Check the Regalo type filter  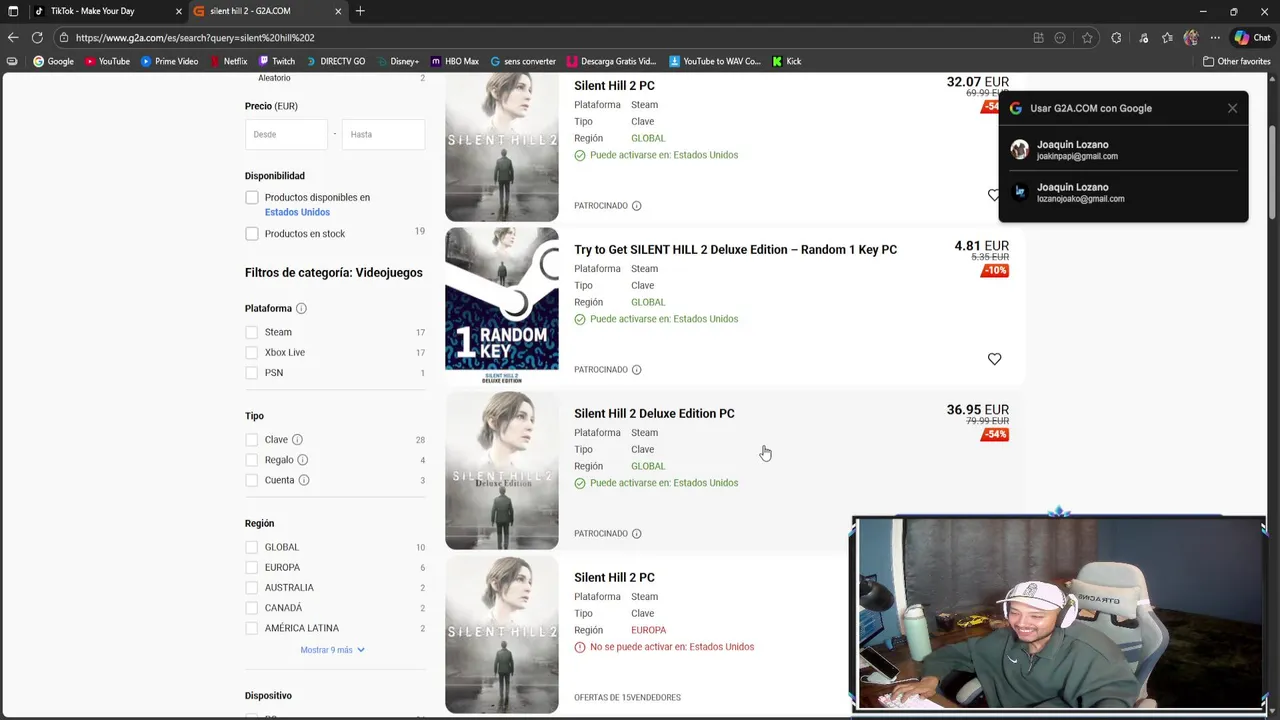click(252, 460)
